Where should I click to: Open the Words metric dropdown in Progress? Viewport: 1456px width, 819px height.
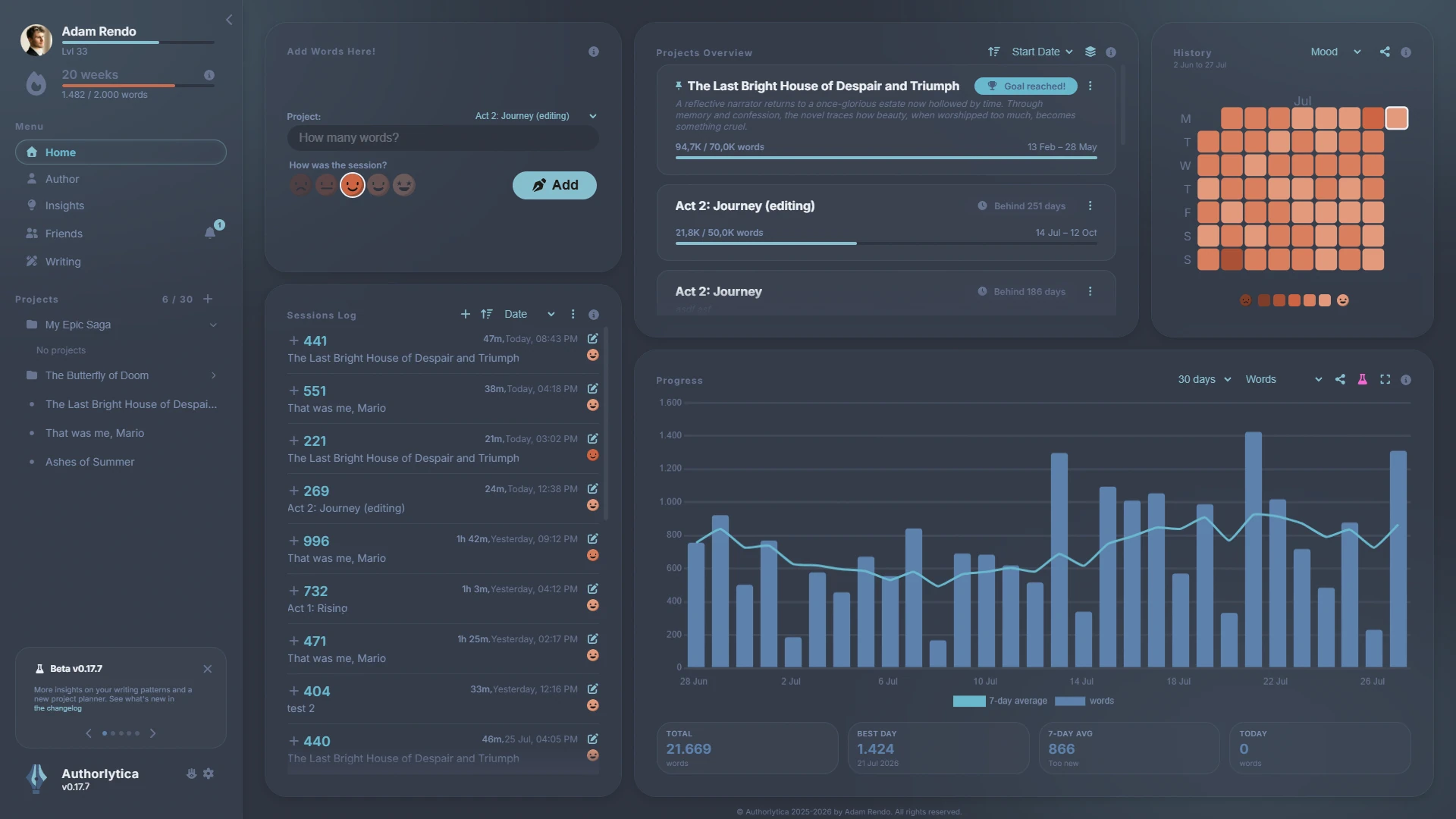(x=1284, y=379)
